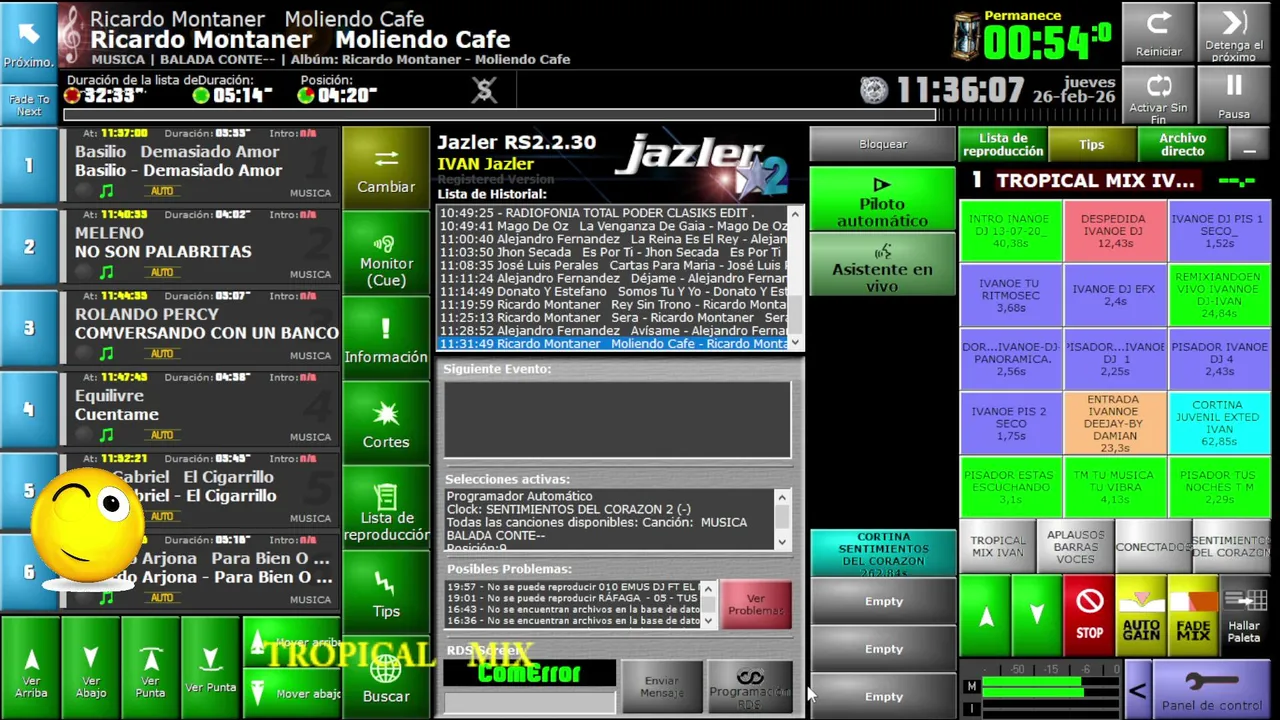
Task: Play the DESPEDIDA IVANOE DJ jingle
Action: 1114,231
